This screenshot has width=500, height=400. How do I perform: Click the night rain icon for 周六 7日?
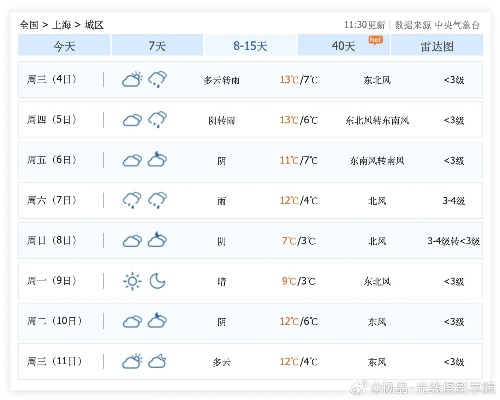pyautogui.click(x=157, y=200)
